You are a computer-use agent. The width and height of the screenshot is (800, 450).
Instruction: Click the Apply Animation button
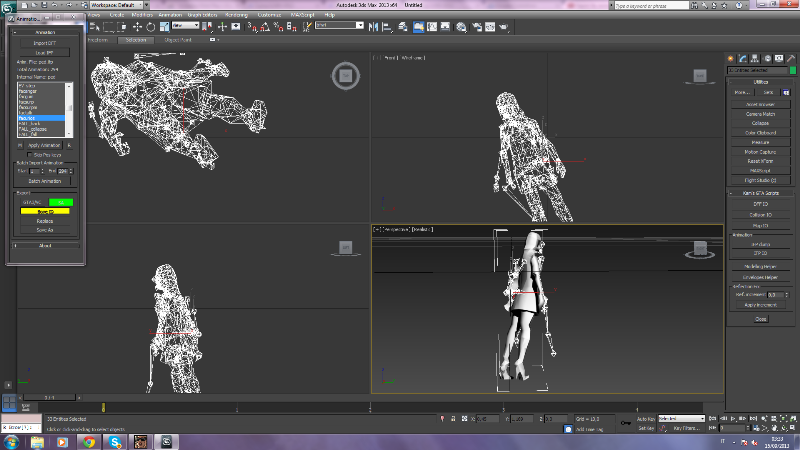coord(44,145)
